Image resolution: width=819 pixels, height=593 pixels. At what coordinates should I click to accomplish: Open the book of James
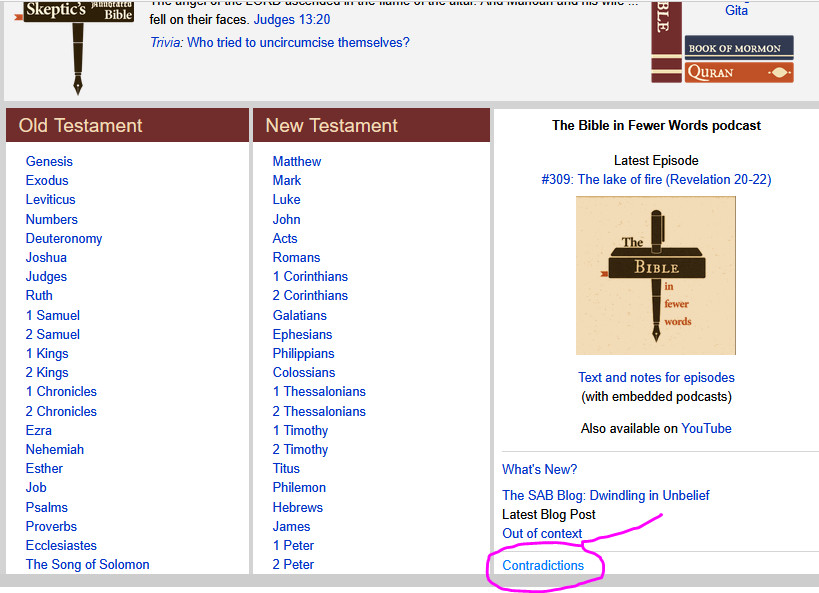pos(291,527)
